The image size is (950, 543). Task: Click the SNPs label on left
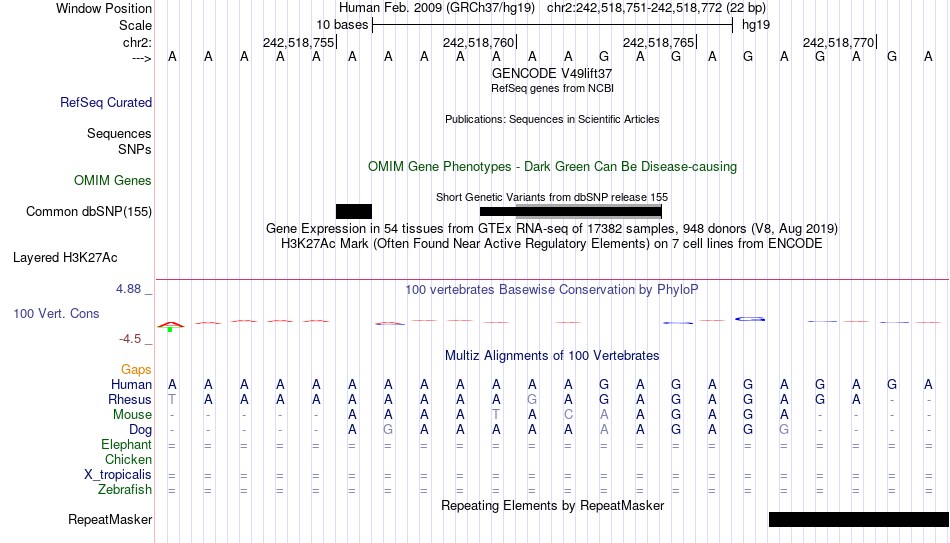click(135, 149)
